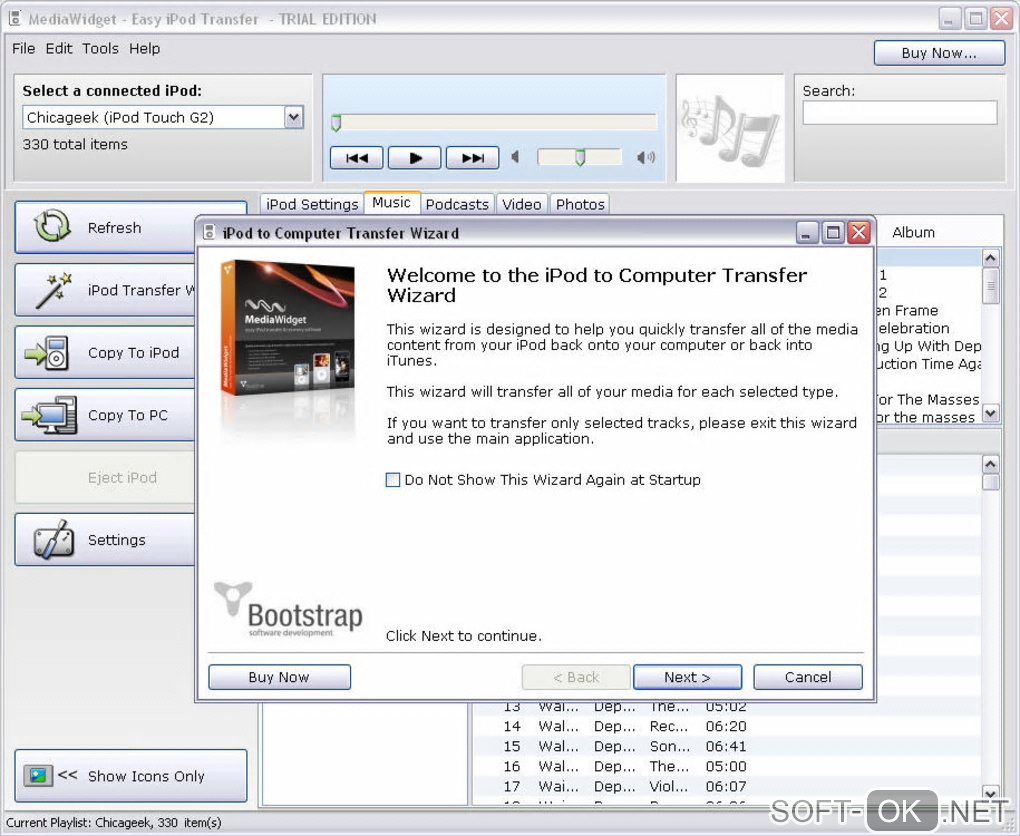
Task: Click Next > in the wizard
Action: coord(688,677)
